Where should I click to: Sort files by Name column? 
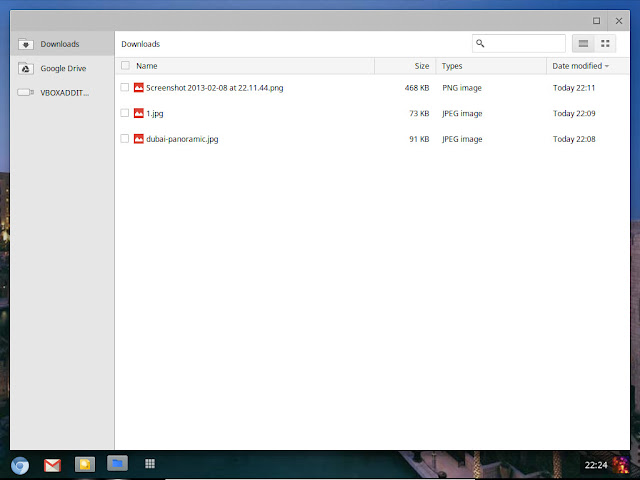147,66
